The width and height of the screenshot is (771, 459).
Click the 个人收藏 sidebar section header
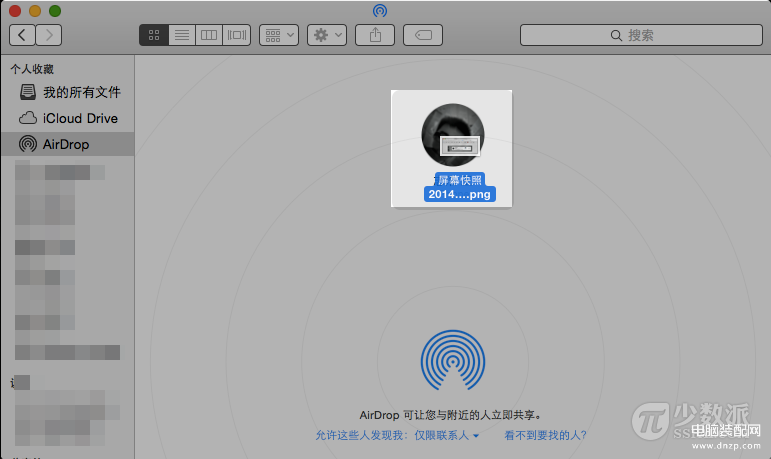pyautogui.click(x=32, y=69)
